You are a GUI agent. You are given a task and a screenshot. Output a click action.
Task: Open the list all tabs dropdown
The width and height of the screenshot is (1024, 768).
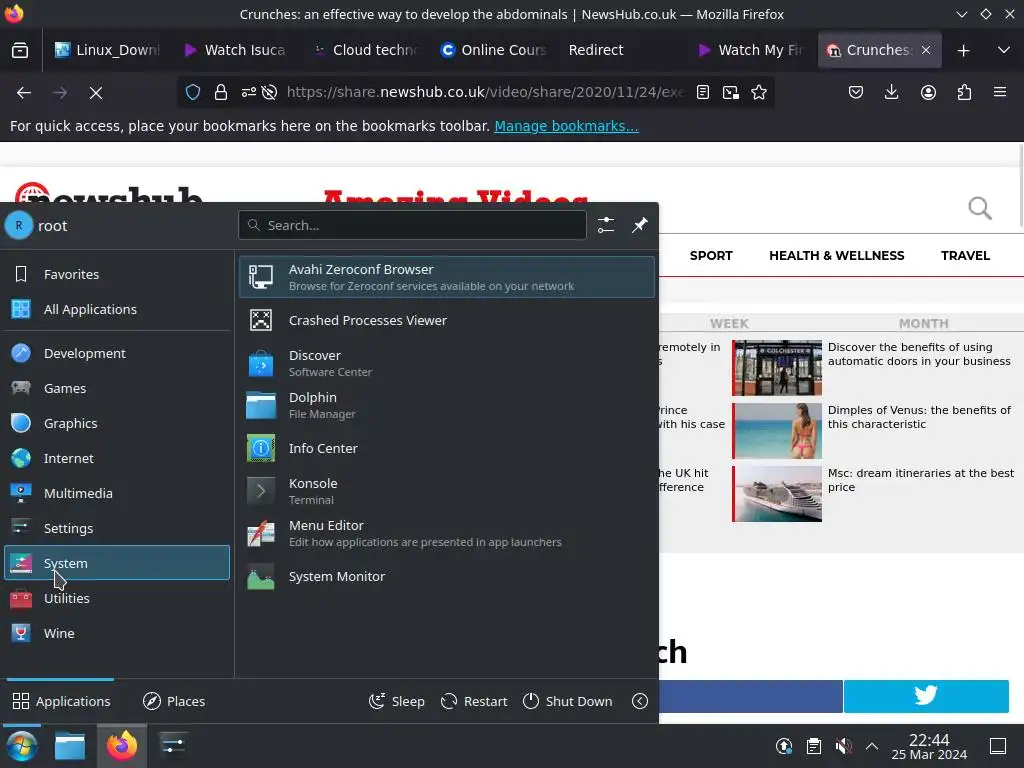[1004, 50]
